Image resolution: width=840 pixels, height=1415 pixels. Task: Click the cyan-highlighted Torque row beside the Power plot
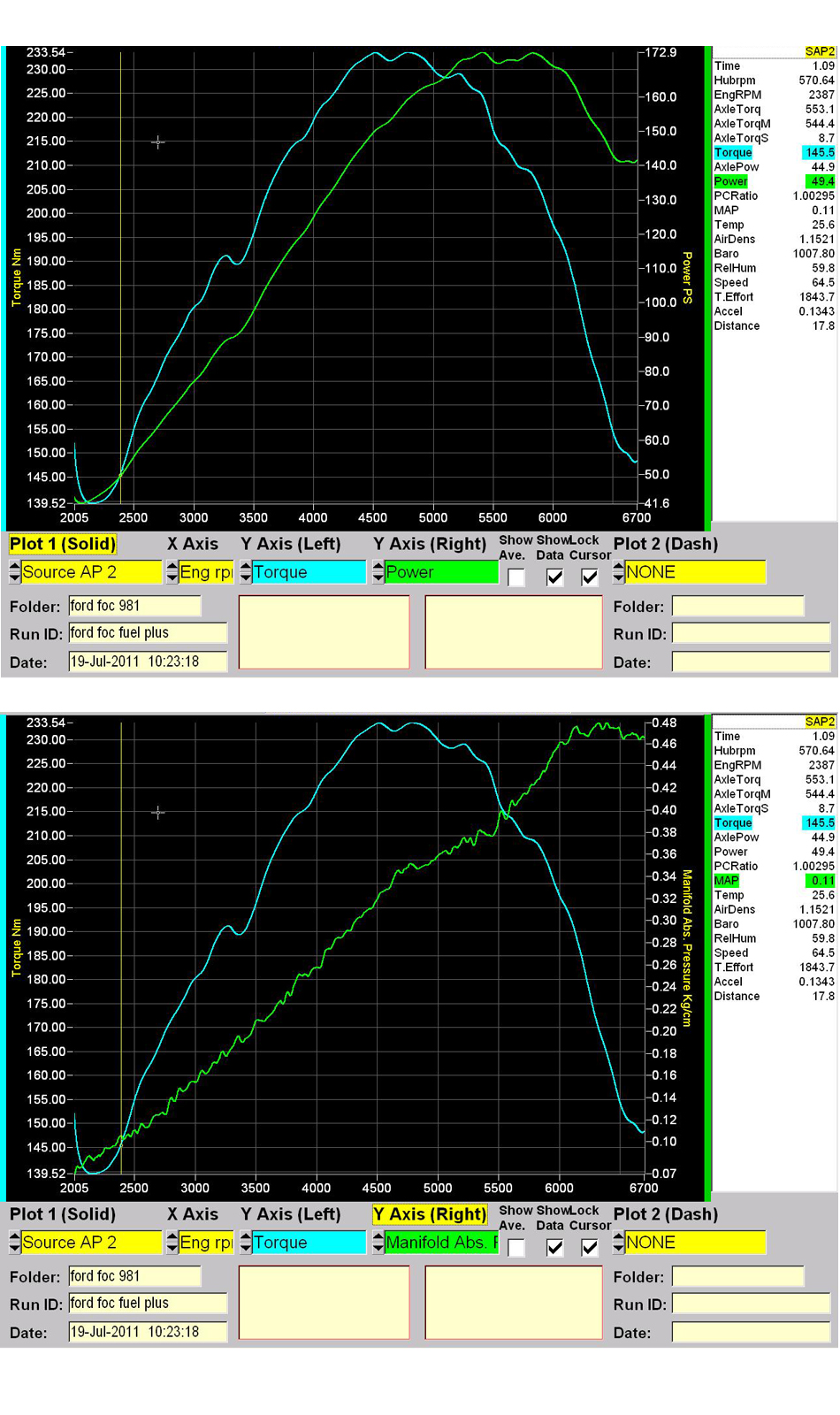tap(775, 153)
